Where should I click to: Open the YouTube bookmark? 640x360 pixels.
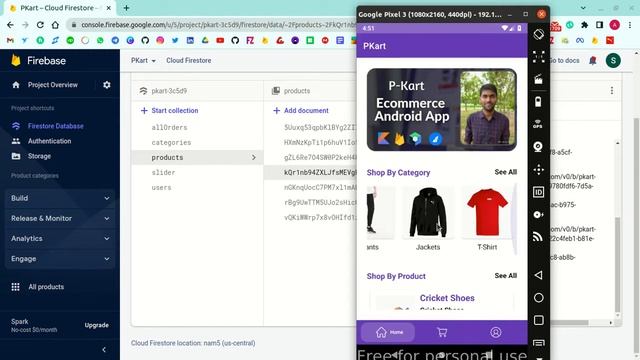pyautogui.click(x=220, y=40)
